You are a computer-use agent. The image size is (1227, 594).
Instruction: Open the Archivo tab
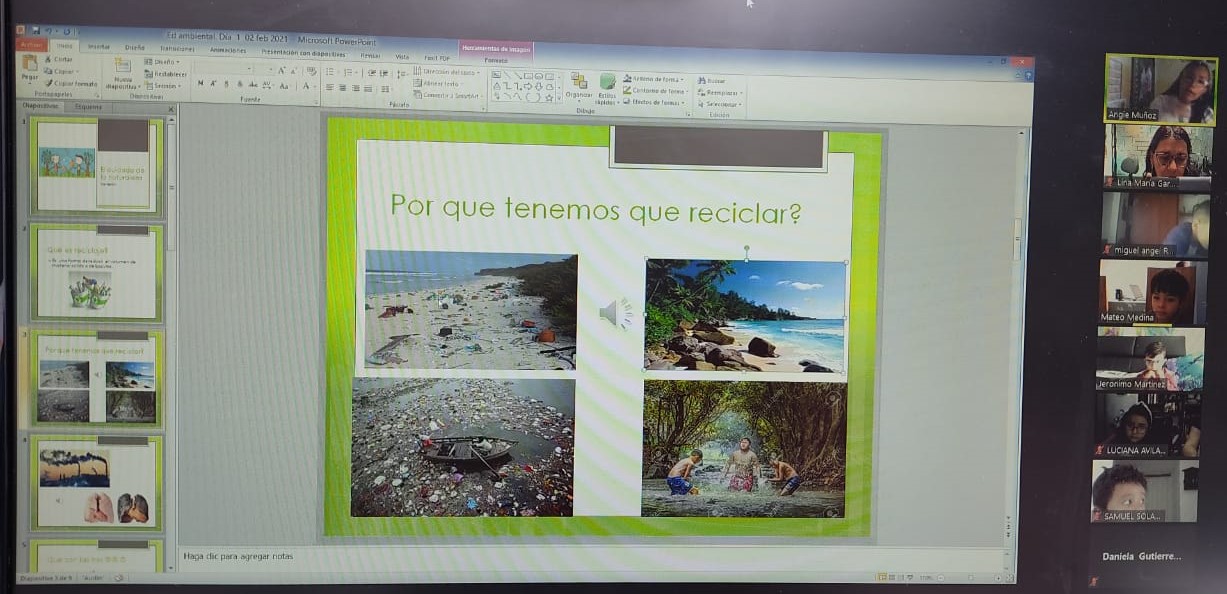[x=32, y=45]
